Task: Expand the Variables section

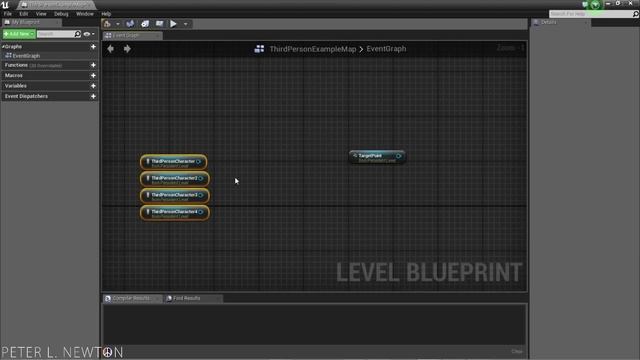Action: [x=16, y=86]
